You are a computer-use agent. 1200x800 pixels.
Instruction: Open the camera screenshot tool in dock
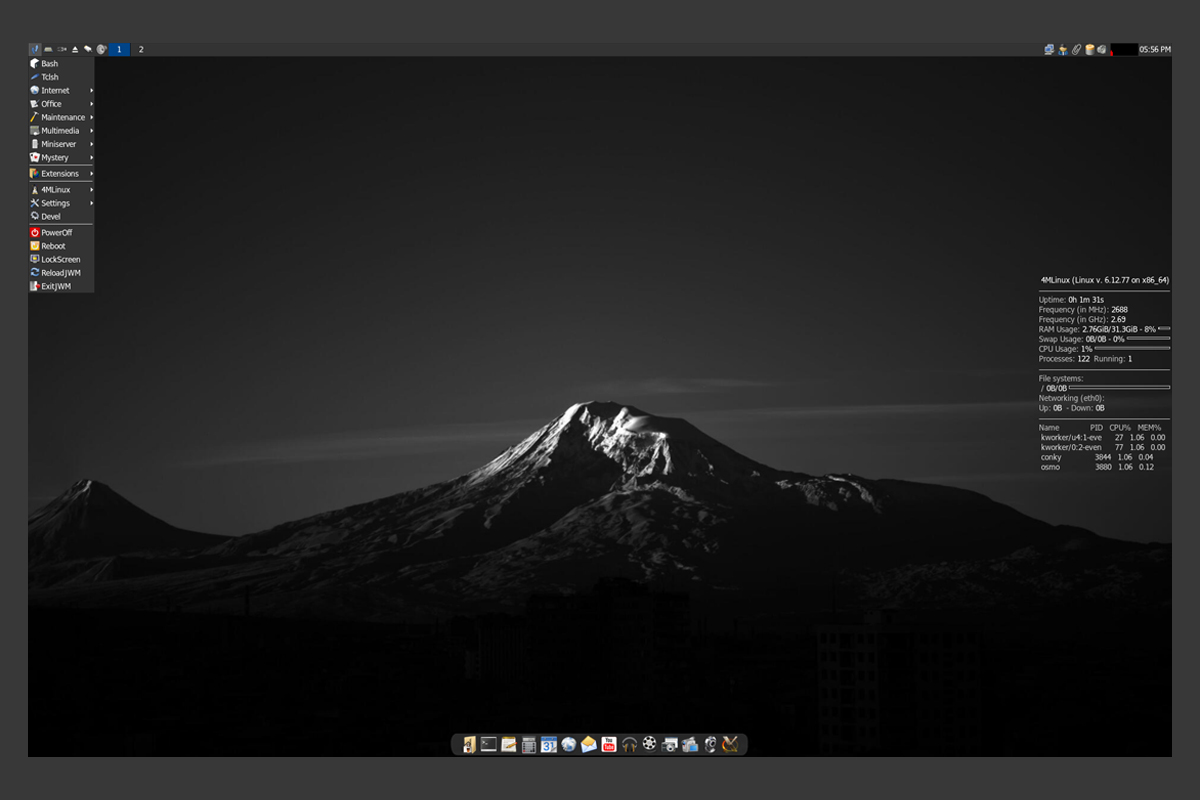click(x=670, y=744)
